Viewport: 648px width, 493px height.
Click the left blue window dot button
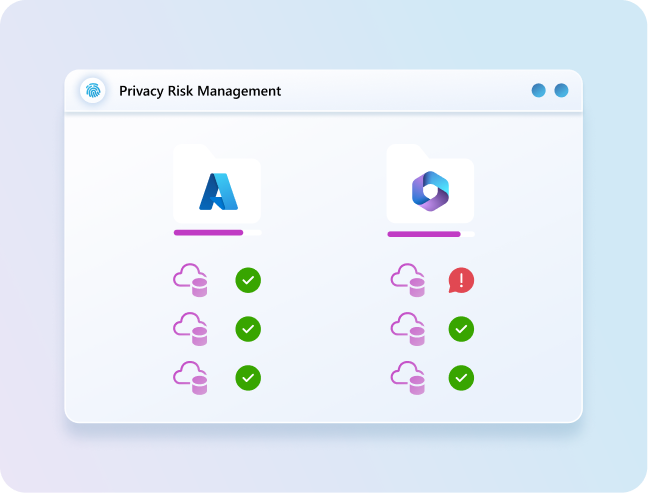538,90
